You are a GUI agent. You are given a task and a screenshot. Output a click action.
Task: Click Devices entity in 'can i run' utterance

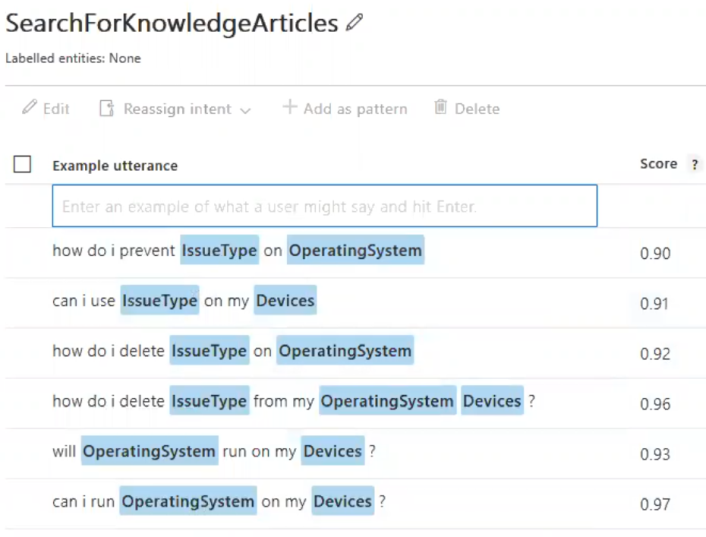342,501
